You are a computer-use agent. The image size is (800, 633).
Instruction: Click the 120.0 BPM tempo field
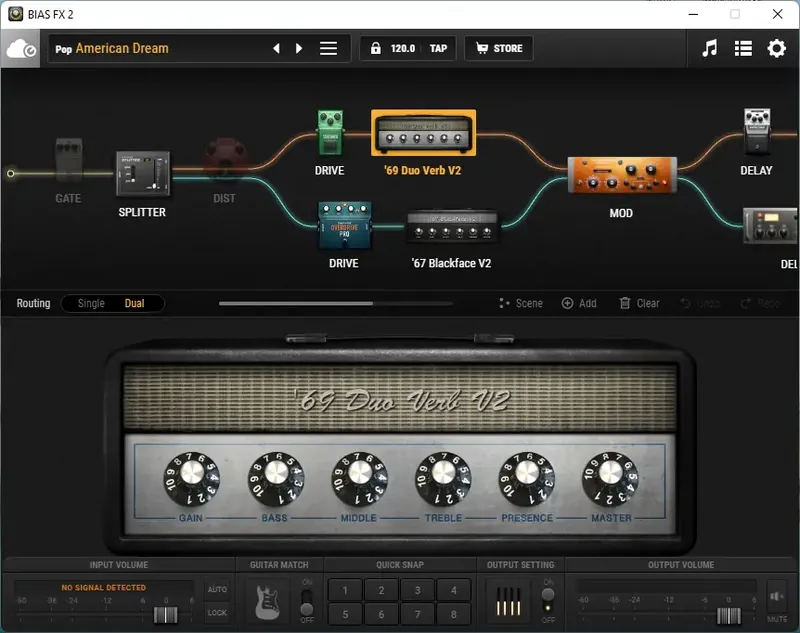403,48
